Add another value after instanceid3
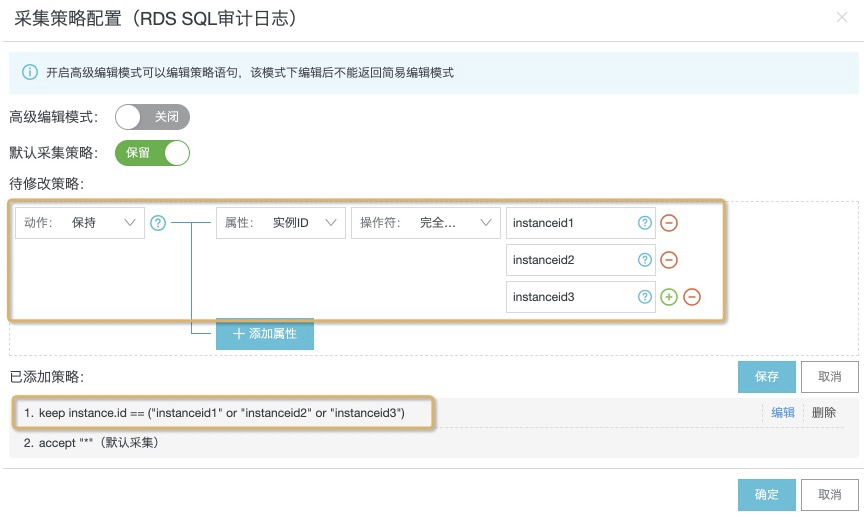This screenshot has height=524, width=866. pos(669,297)
